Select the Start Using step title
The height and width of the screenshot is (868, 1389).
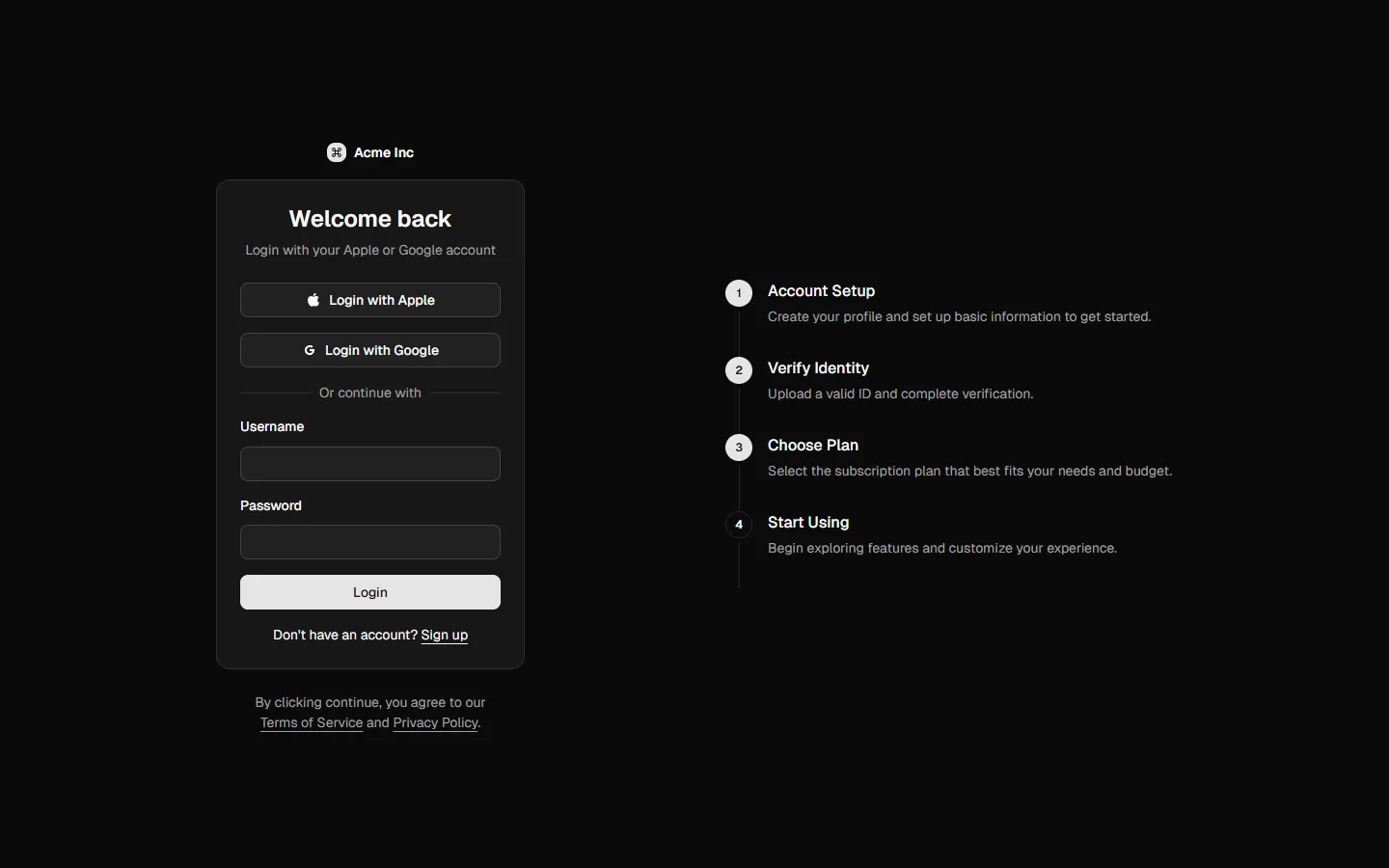click(x=808, y=523)
